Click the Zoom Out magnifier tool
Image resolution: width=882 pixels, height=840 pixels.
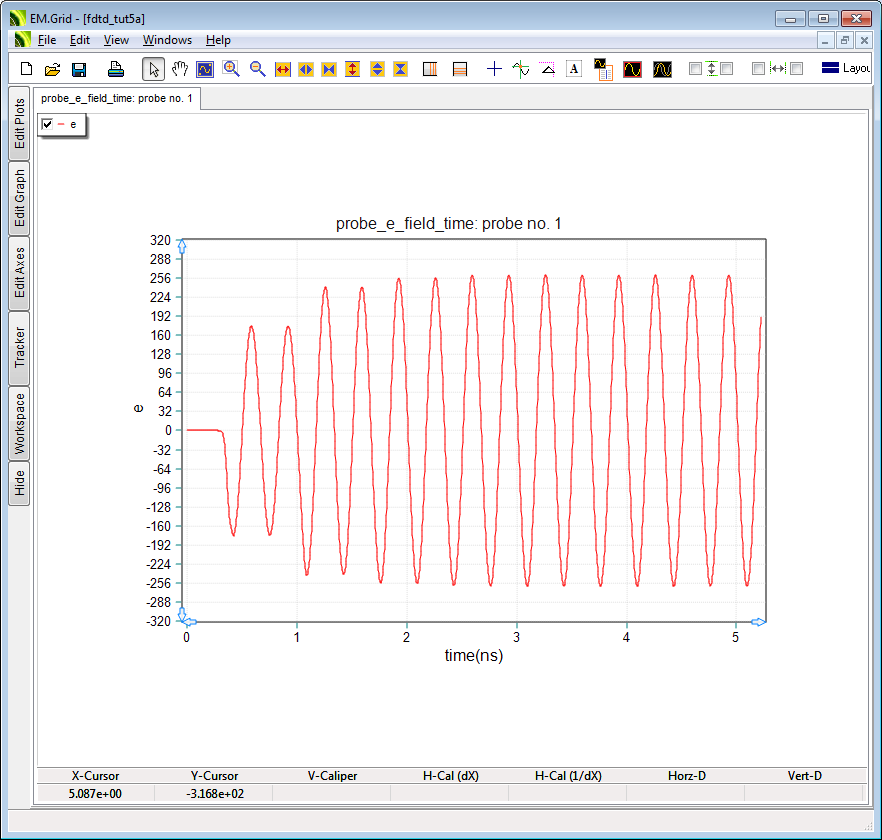pyautogui.click(x=257, y=69)
